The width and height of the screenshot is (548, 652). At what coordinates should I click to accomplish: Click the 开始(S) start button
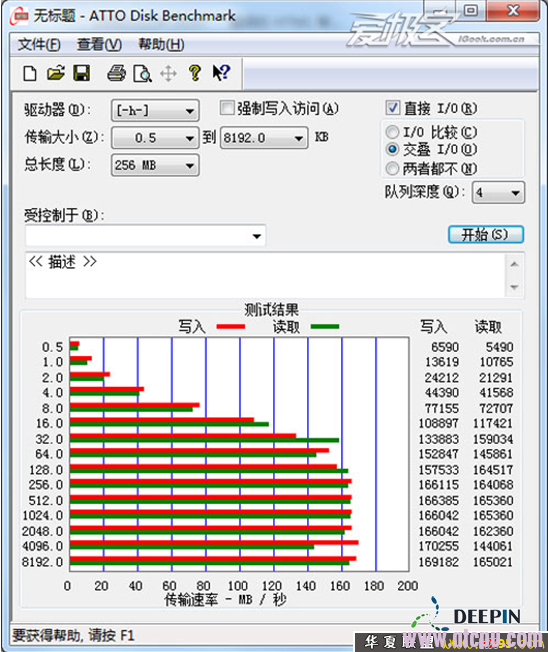486,235
